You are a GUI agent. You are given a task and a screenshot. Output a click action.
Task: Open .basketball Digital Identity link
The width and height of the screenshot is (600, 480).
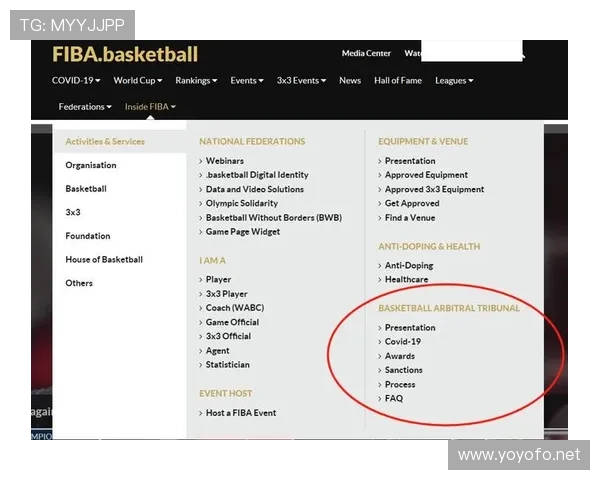[x=257, y=175]
